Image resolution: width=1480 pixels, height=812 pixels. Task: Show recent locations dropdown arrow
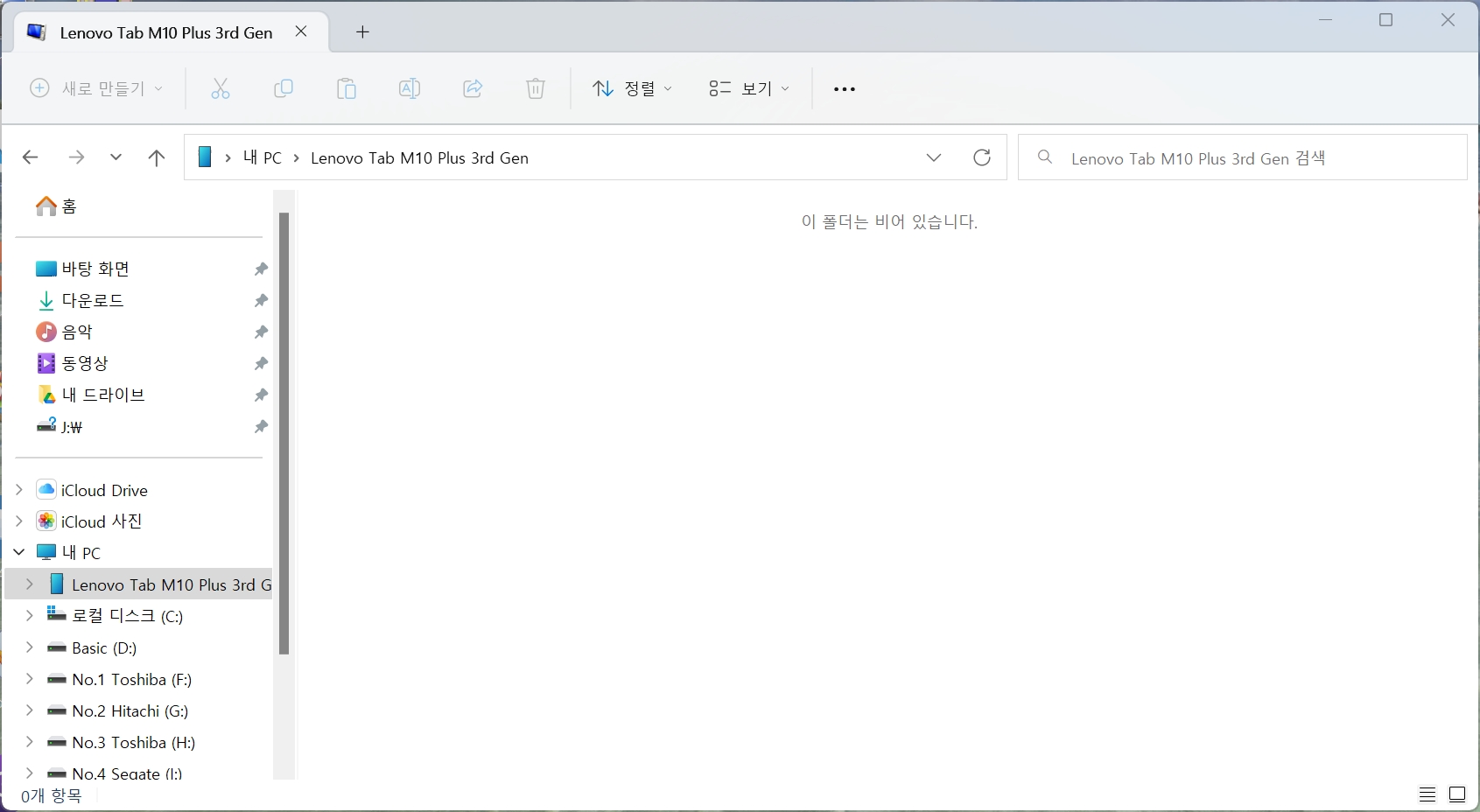tap(116, 157)
